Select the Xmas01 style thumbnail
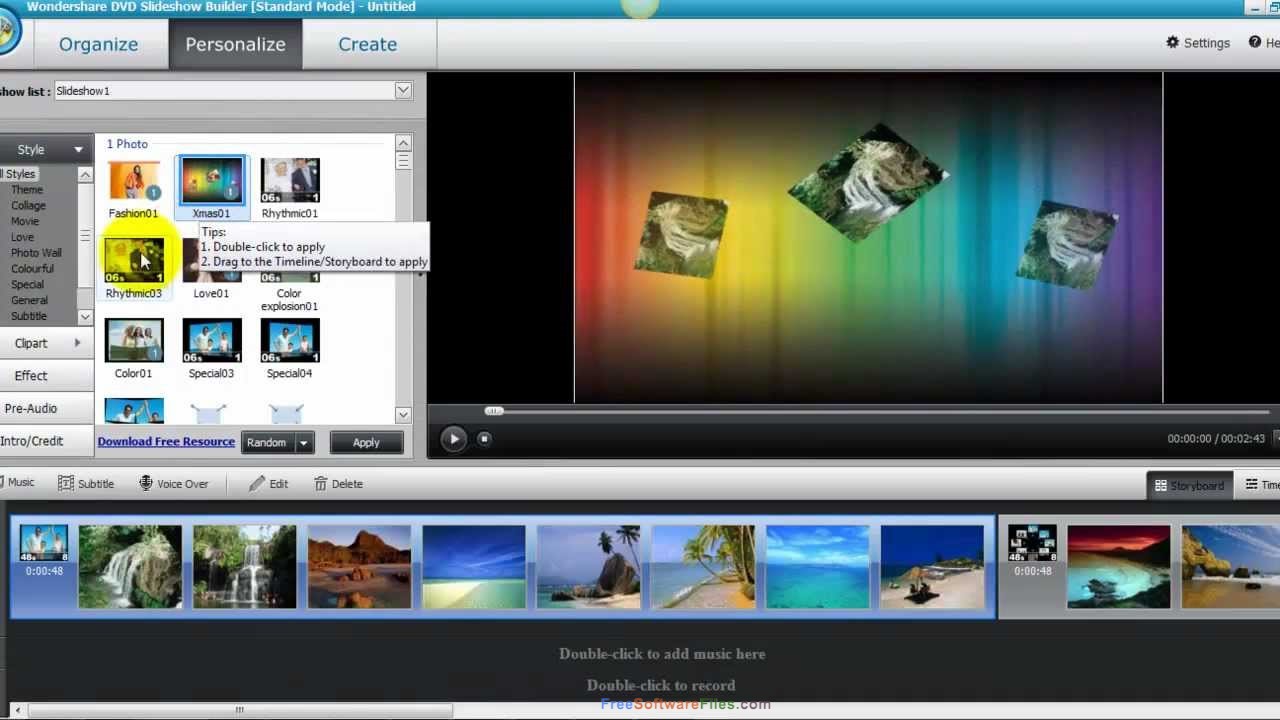 coord(211,181)
